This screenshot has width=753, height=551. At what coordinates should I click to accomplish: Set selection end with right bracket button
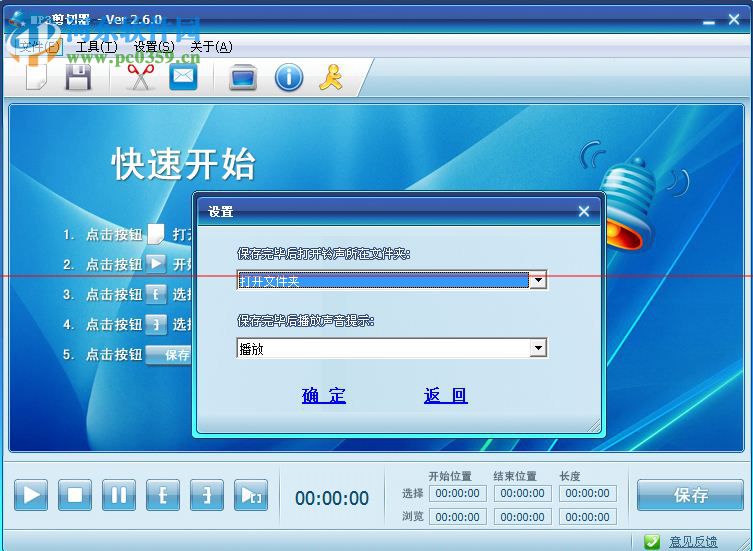coord(207,495)
